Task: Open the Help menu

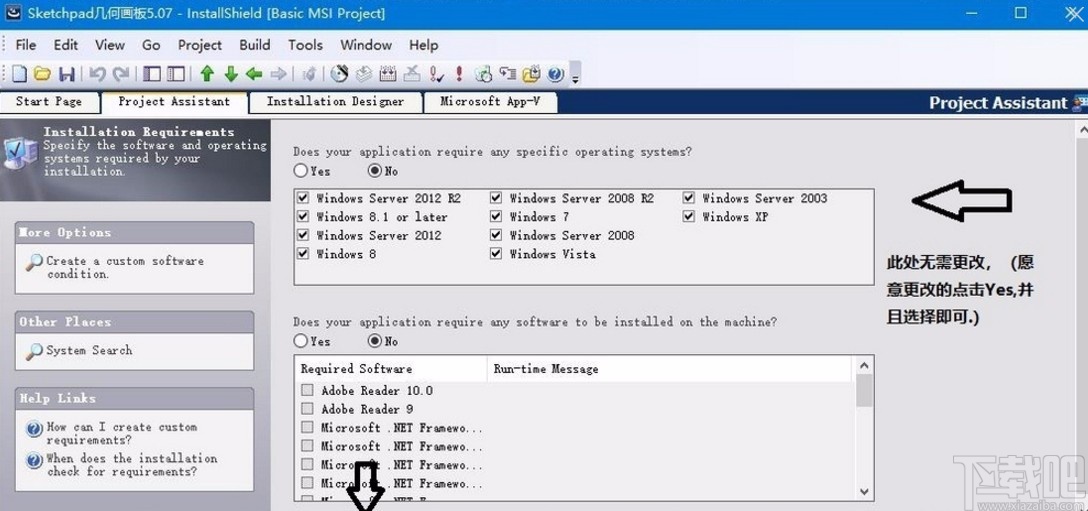Action: click(423, 45)
